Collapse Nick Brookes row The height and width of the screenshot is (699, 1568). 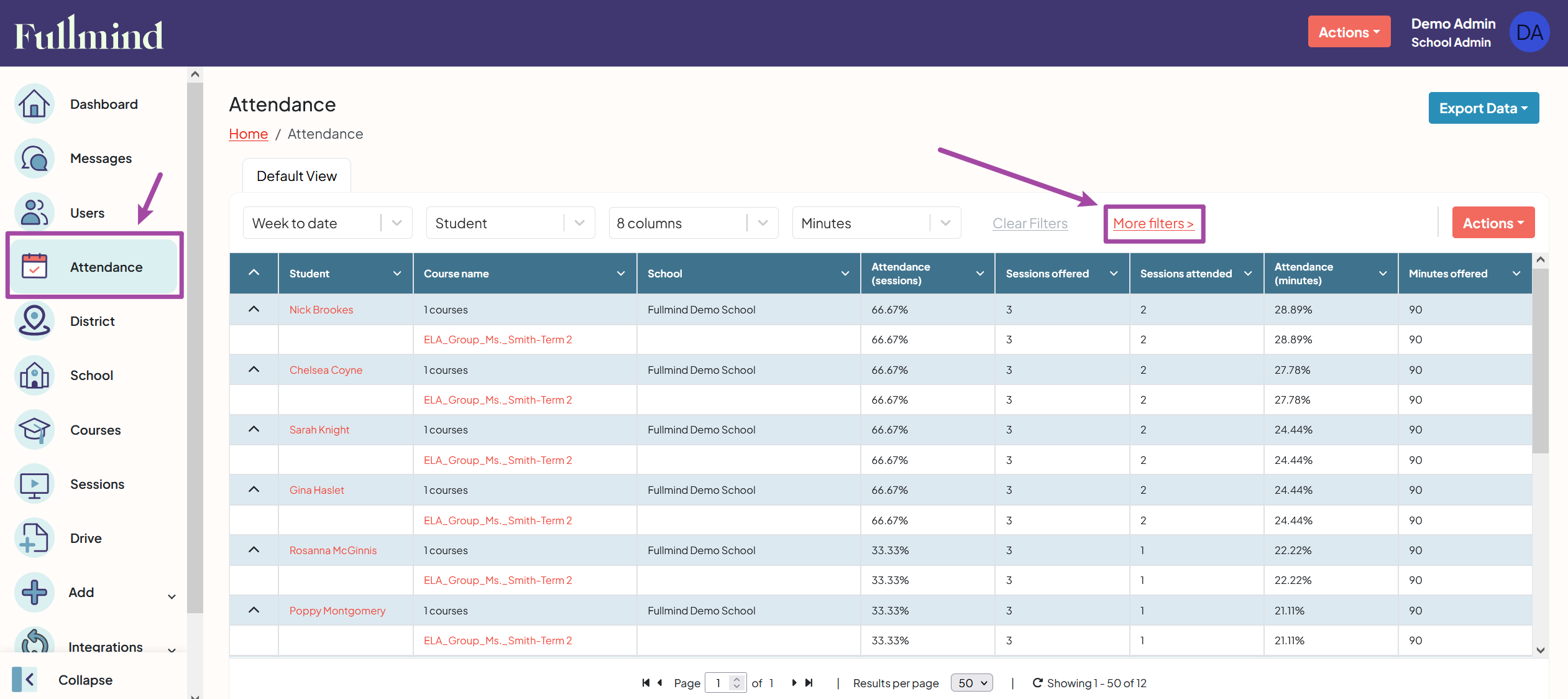[254, 309]
